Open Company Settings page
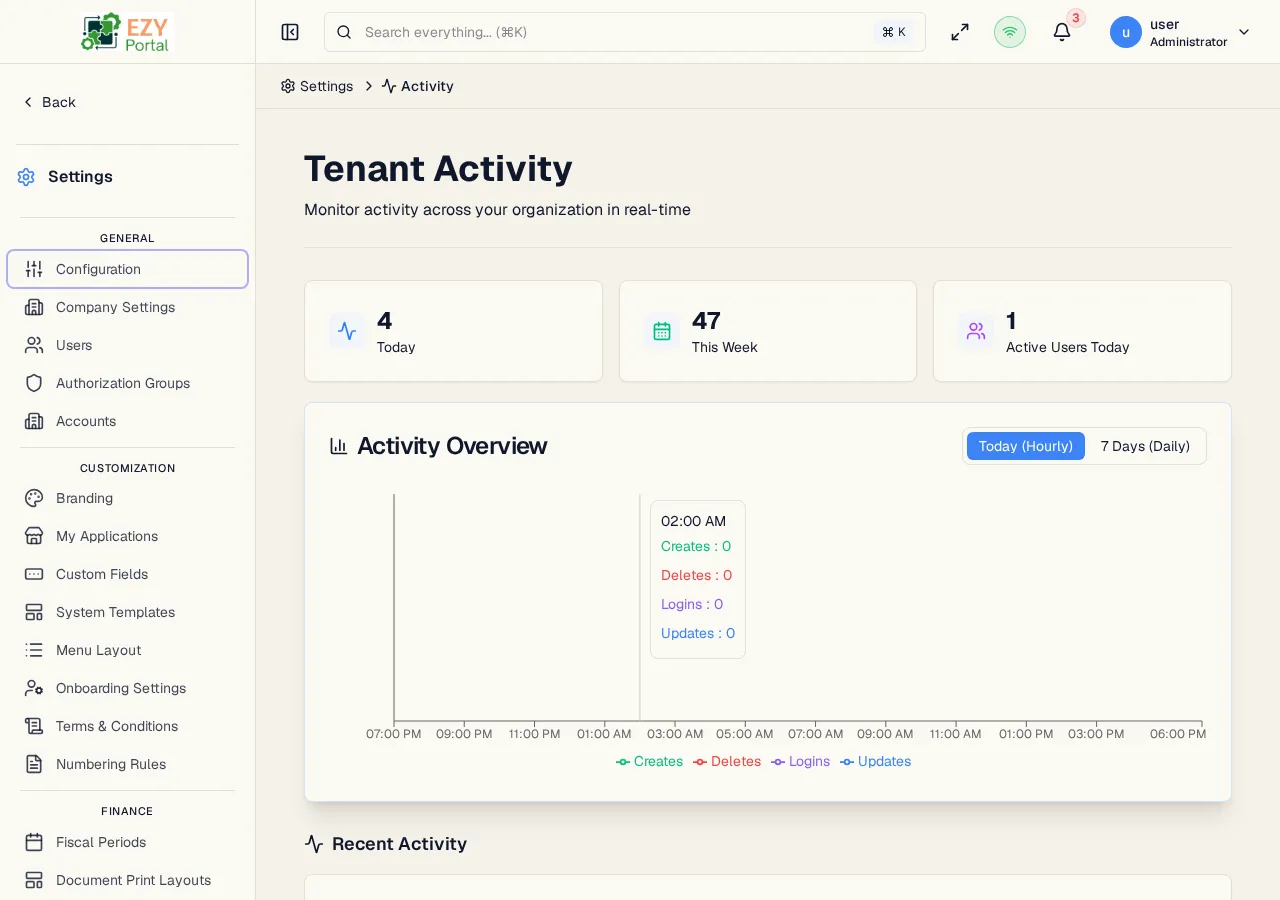The height and width of the screenshot is (900, 1280). 127,307
